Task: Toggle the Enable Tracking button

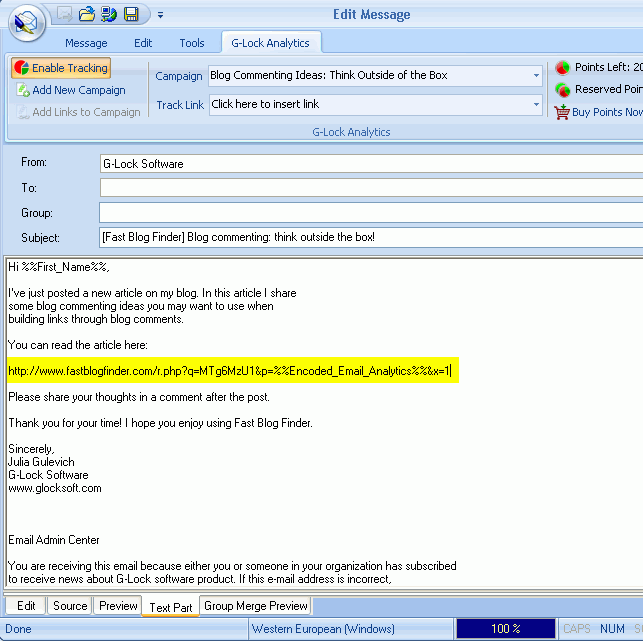Action: [61, 68]
